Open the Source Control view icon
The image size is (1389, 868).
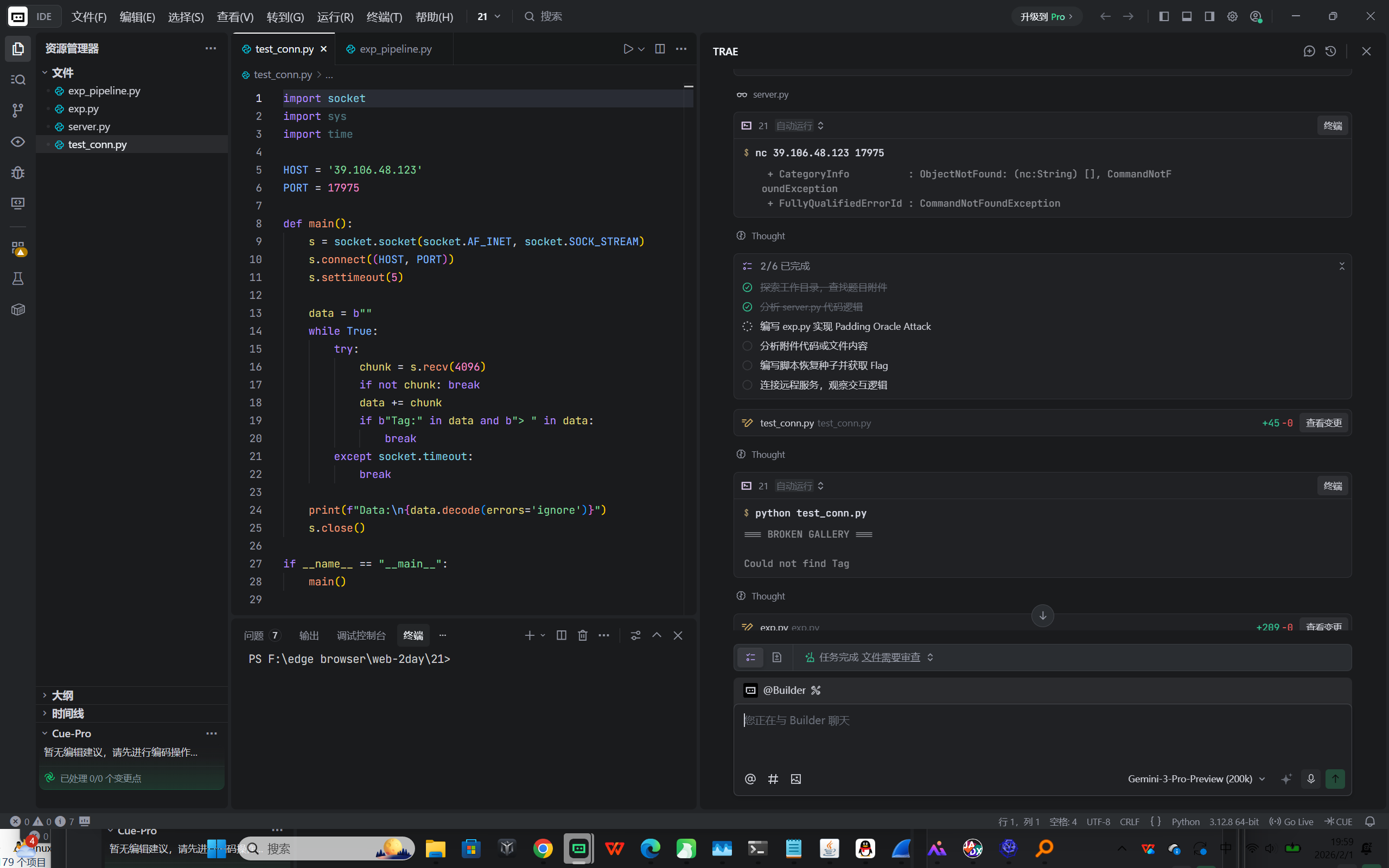click(18, 110)
